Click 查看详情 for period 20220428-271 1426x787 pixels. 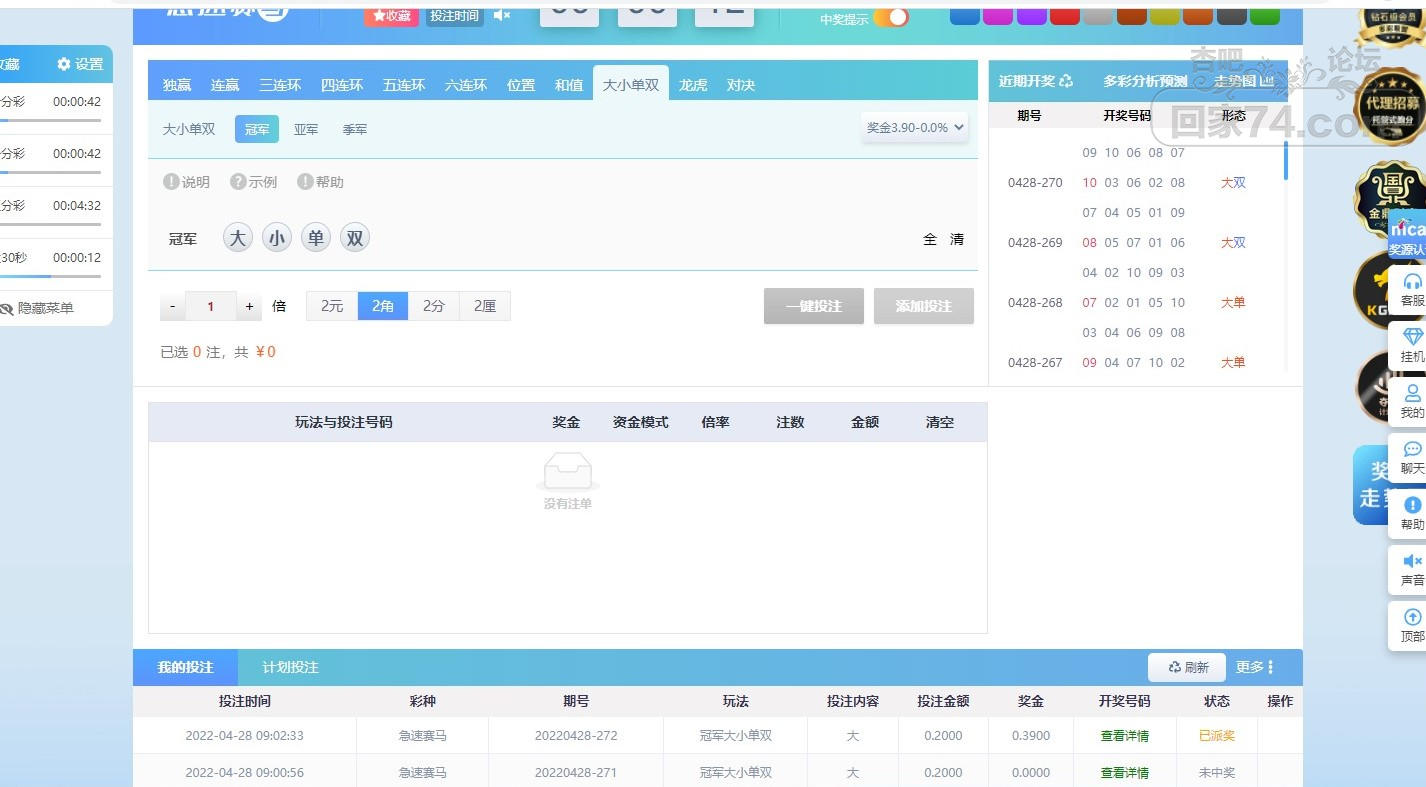point(1125,772)
